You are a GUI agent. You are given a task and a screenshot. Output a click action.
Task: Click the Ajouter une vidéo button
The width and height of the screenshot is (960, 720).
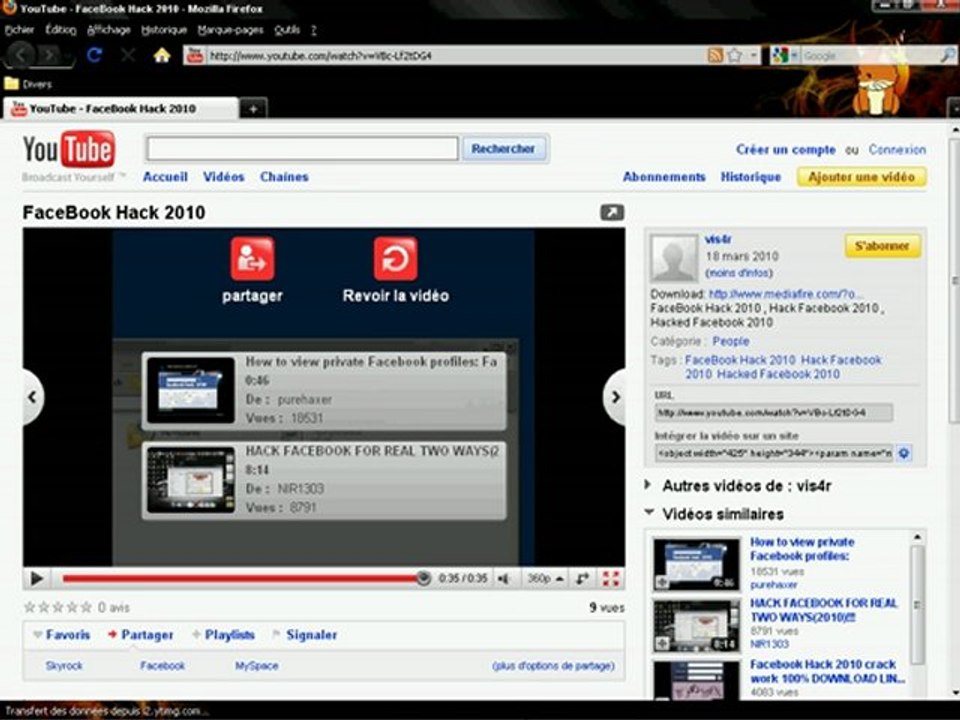(861, 177)
